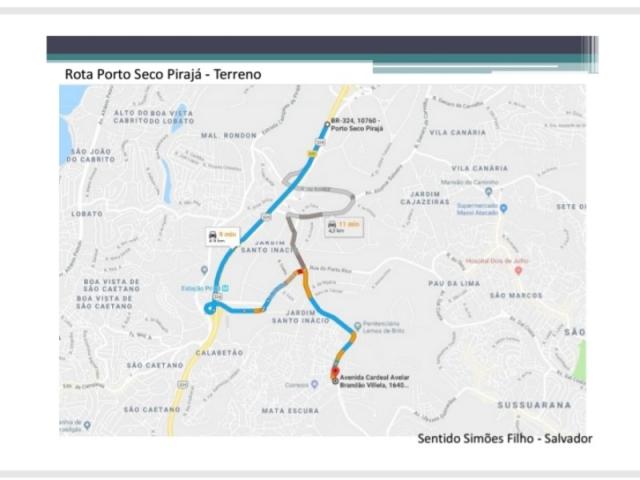Click the 'MATA ESCURA' neighborhood label
This screenshot has width=640, height=480.
pyautogui.click(x=290, y=411)
